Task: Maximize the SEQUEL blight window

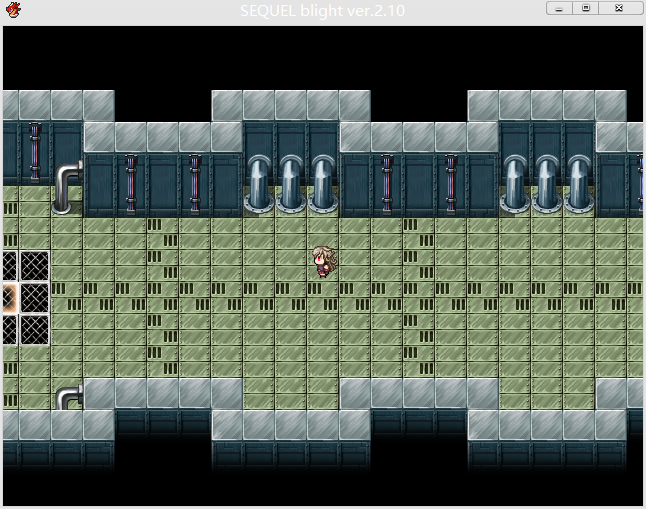Action: point(585,8)
